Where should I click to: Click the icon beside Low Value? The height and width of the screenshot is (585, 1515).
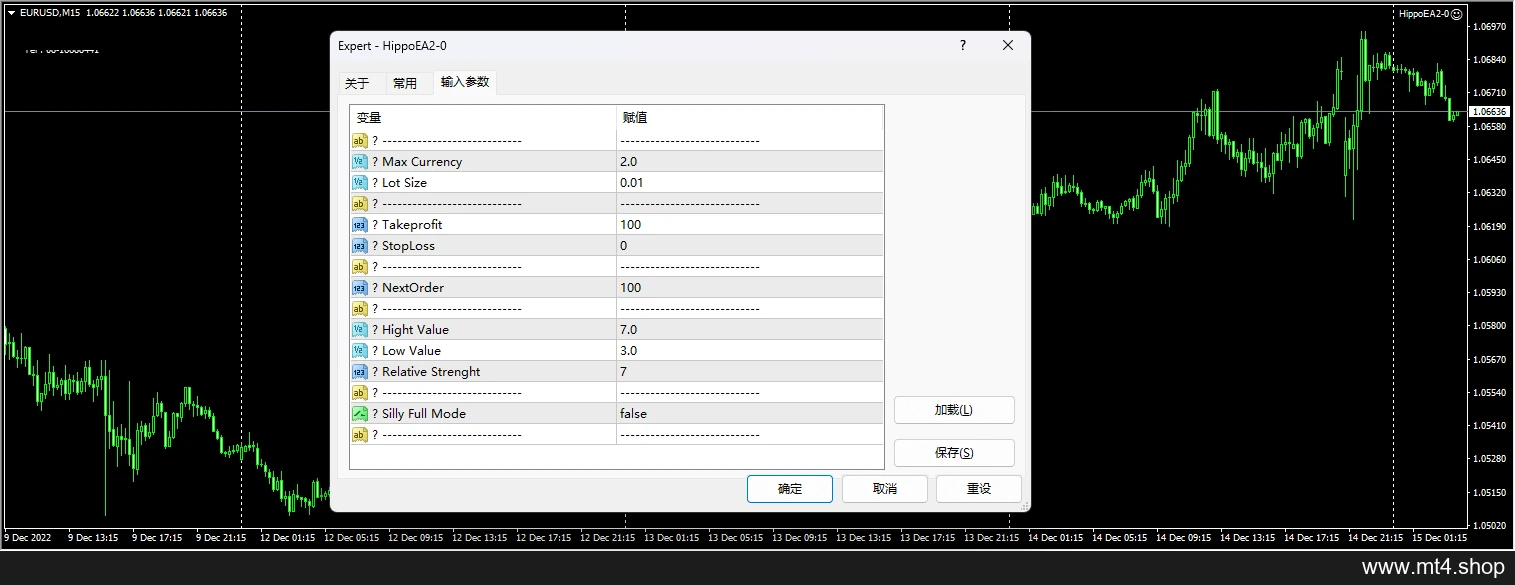click(x=360, y=351)
